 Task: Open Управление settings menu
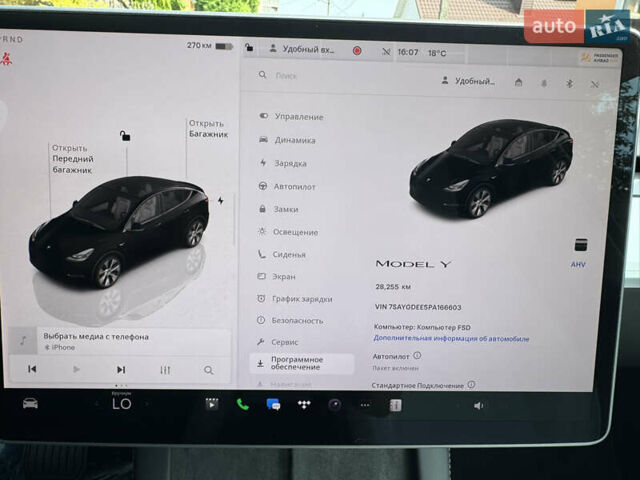291,117
